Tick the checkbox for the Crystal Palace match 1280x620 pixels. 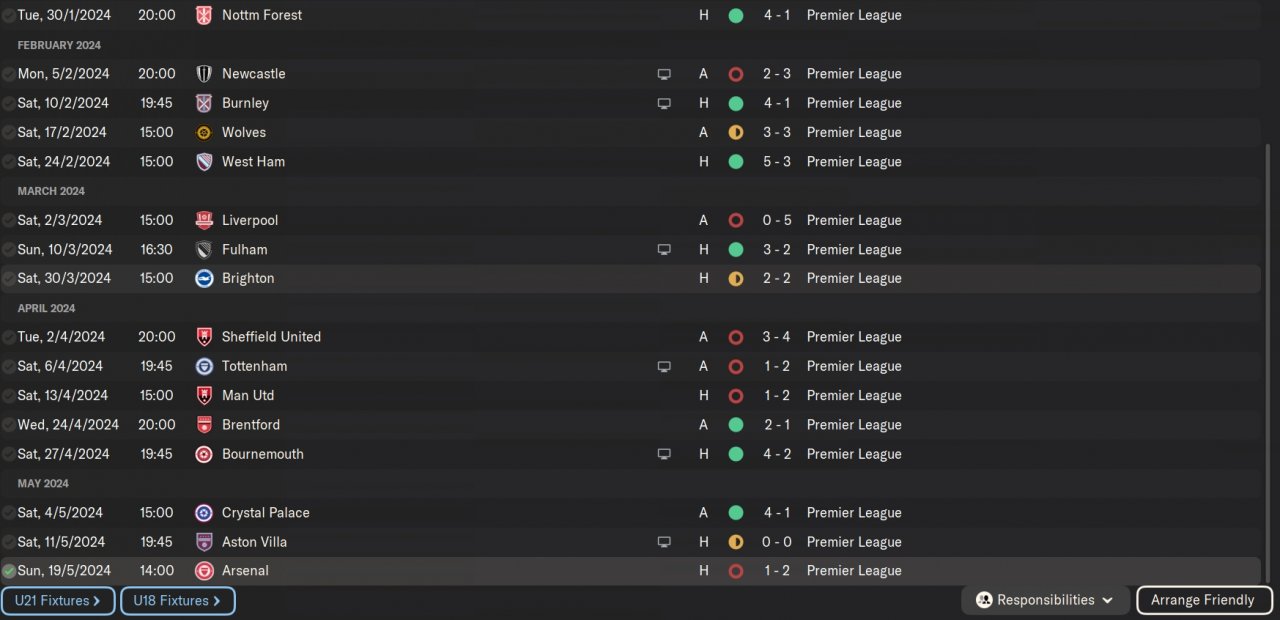[x=9, y=513]
